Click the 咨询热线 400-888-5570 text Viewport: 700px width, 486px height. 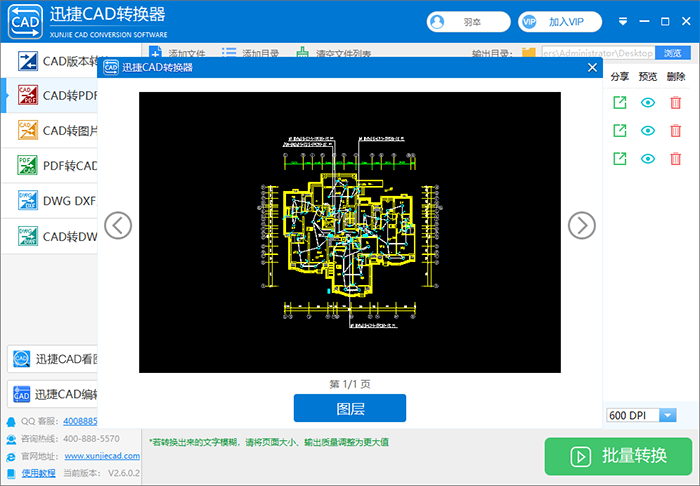pyautogui.click(x=70, y=439)
